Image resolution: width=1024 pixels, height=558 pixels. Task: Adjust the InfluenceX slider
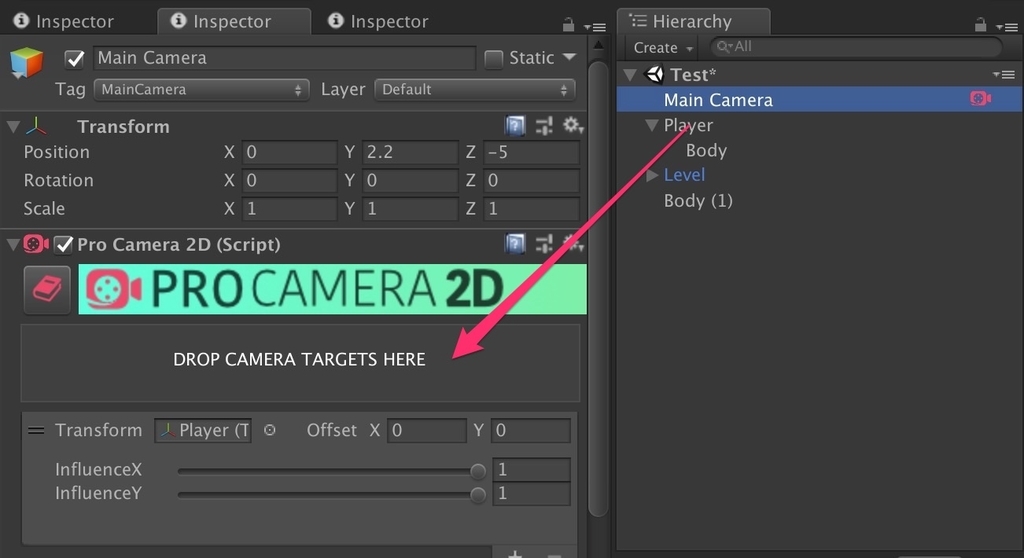coord(331,470)
